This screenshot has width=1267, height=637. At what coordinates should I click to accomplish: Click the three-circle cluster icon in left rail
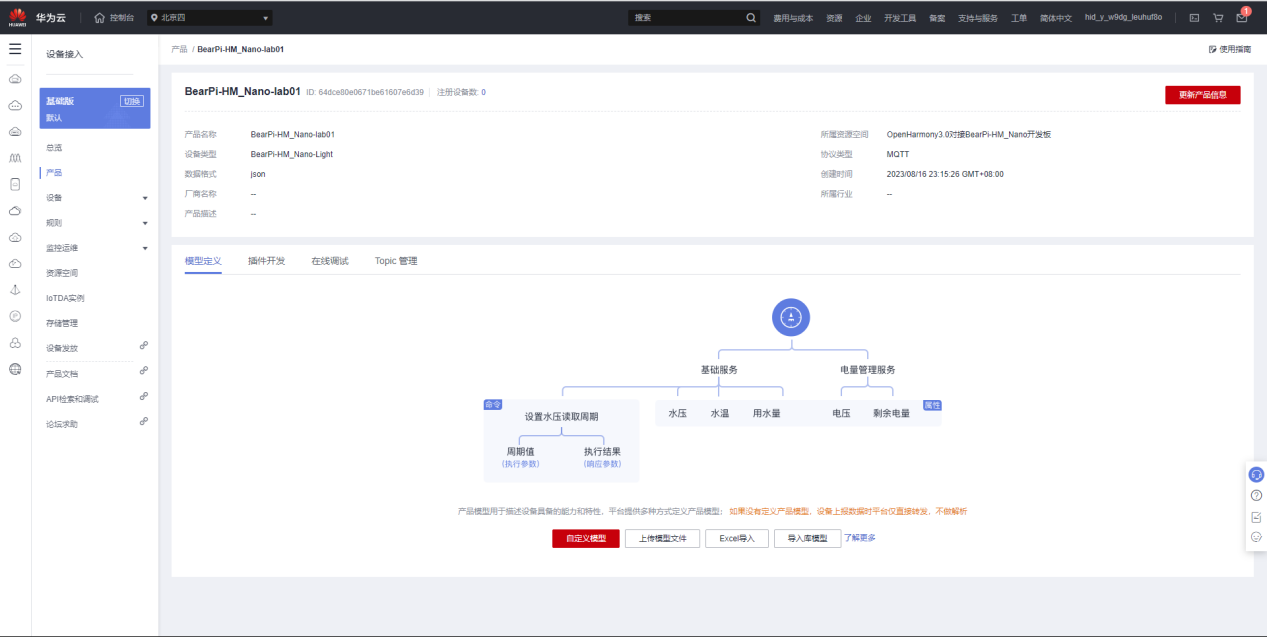click(x=15, y=343)
